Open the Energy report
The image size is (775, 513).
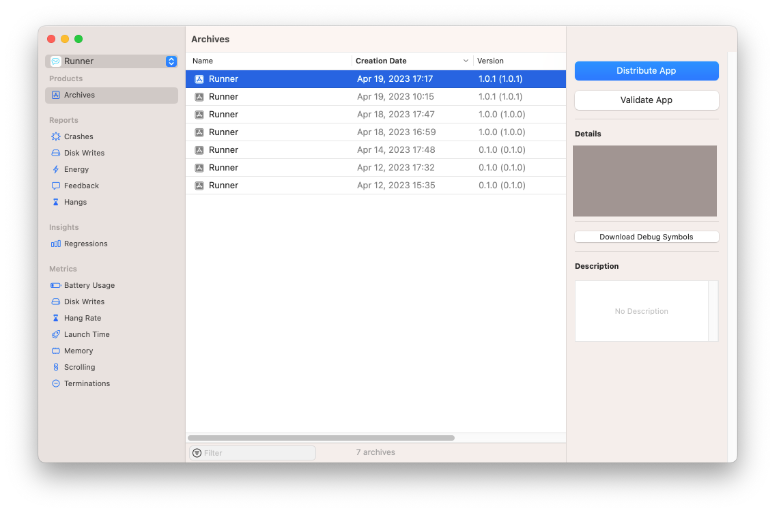(76, 169)
